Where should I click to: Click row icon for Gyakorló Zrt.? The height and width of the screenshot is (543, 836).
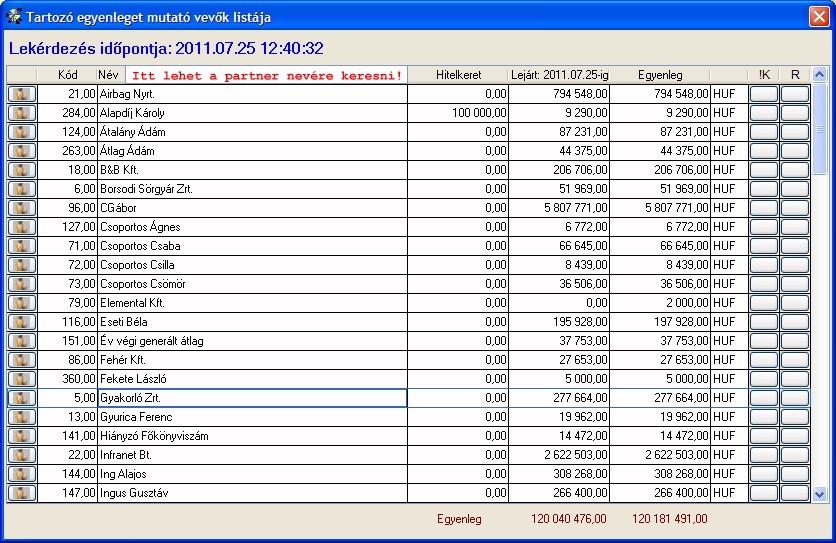pos(22,398)
